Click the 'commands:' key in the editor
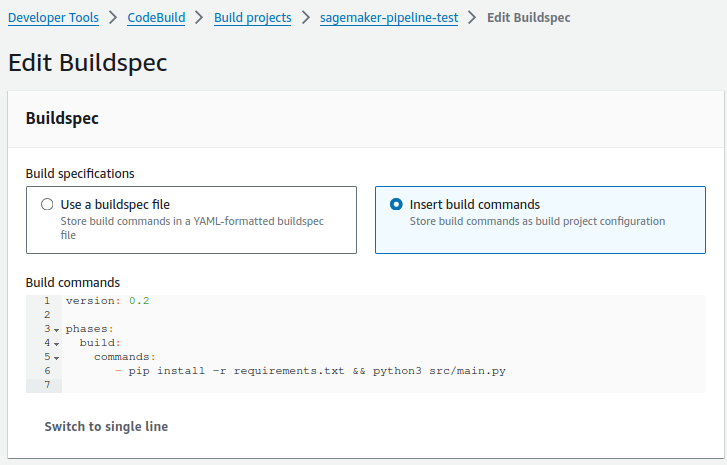This screenshot has height=465, width=727. click(124, 357)
